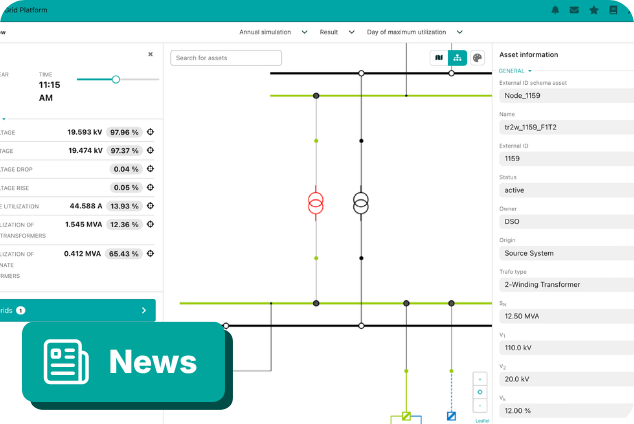
Task: Click the favorites star icon
Action: coord(594,10)
